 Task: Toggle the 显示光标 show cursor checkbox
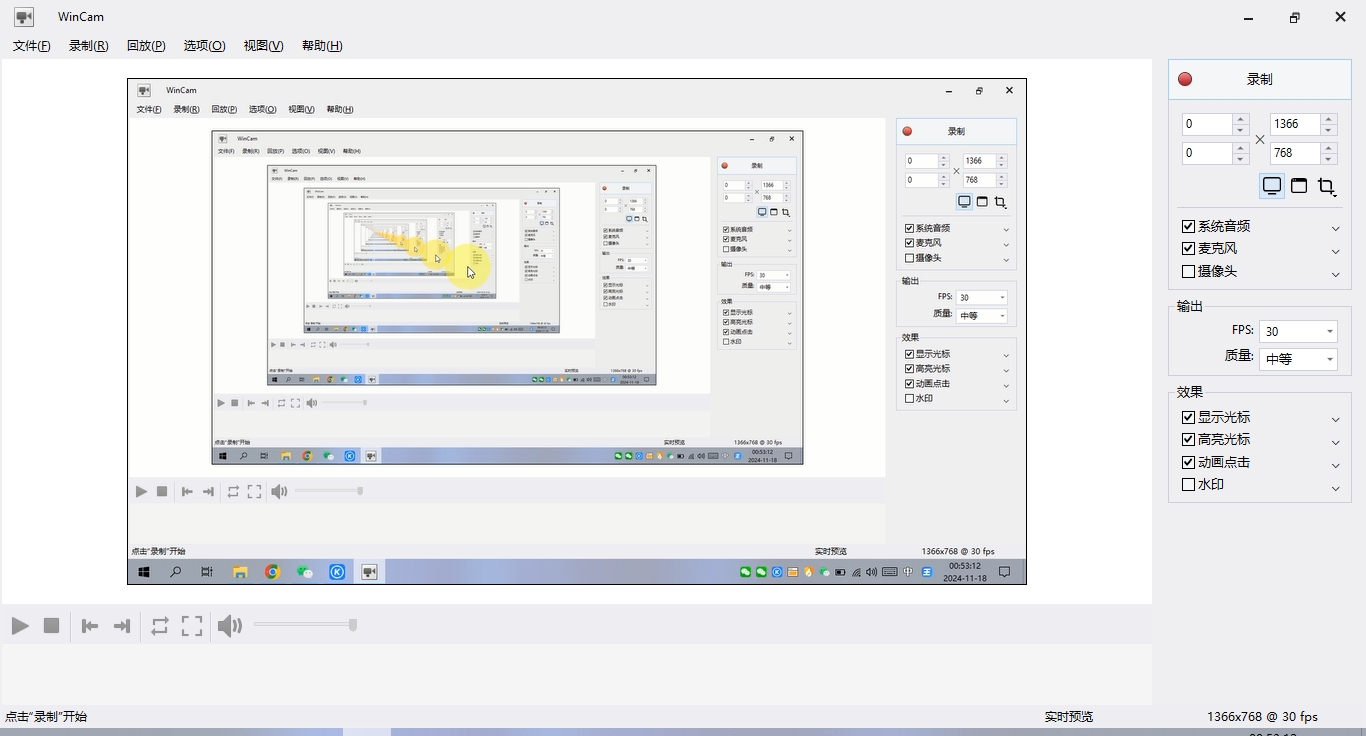1189,417
